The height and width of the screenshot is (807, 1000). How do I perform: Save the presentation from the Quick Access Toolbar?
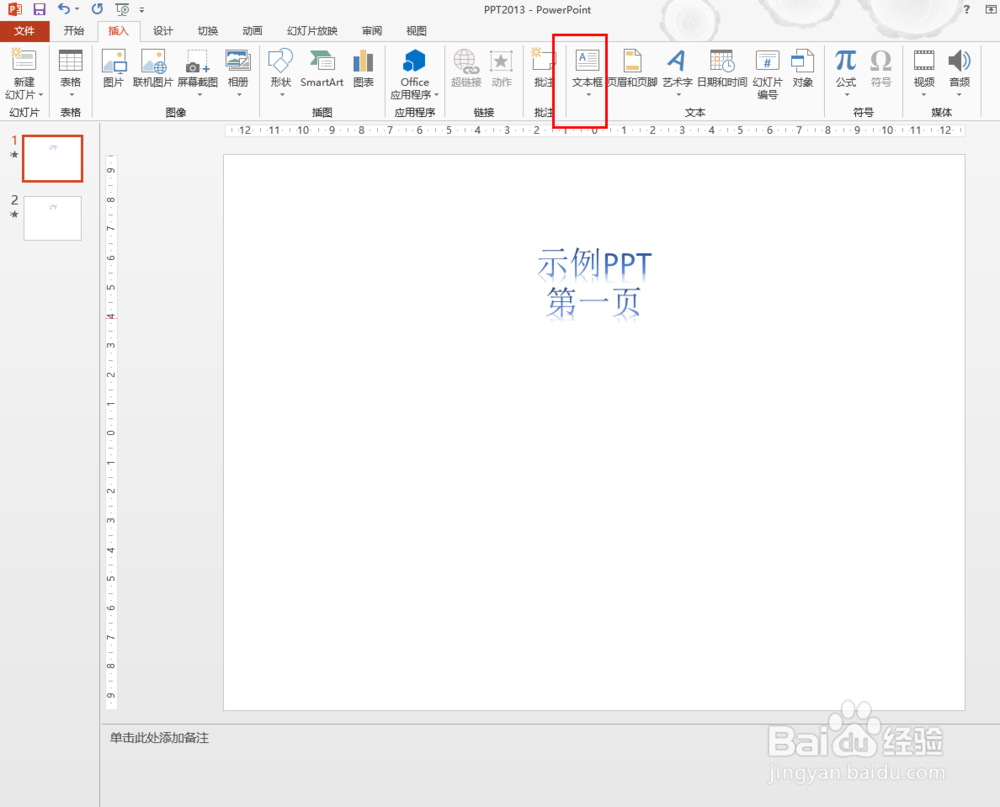tap(38, 9)
